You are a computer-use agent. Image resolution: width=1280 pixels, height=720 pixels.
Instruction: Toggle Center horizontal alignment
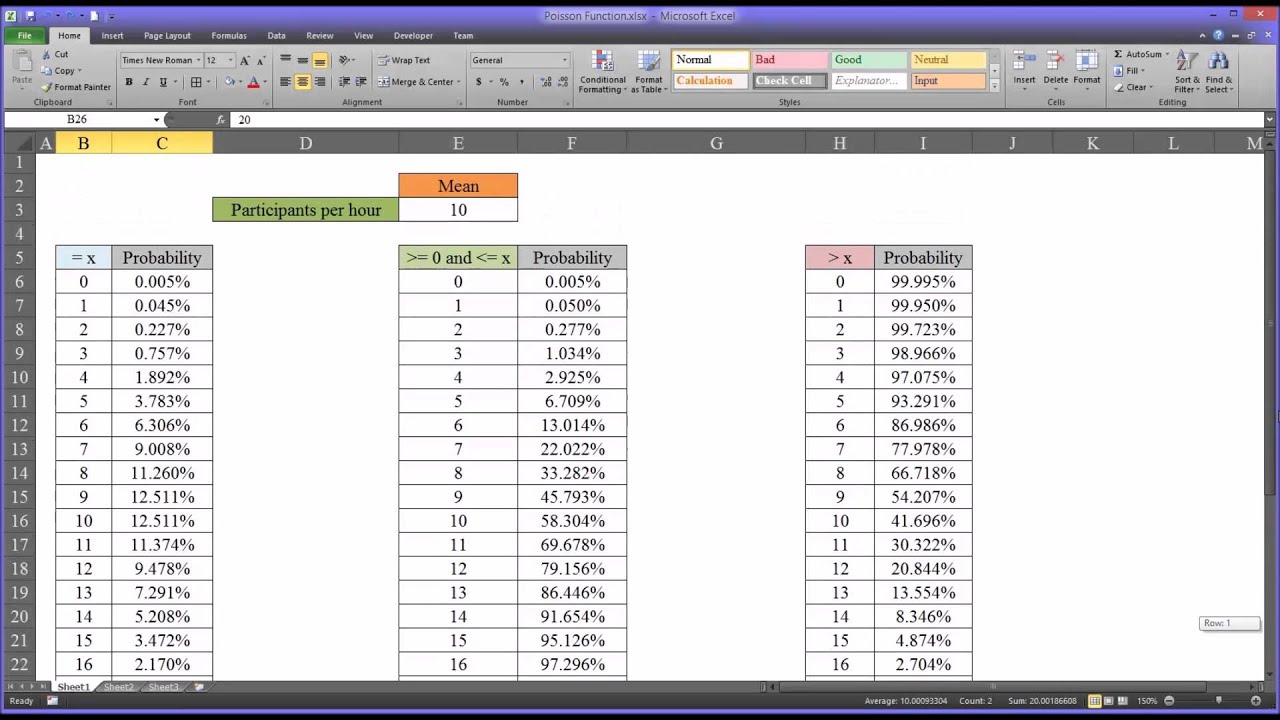[x=302, y=82]
